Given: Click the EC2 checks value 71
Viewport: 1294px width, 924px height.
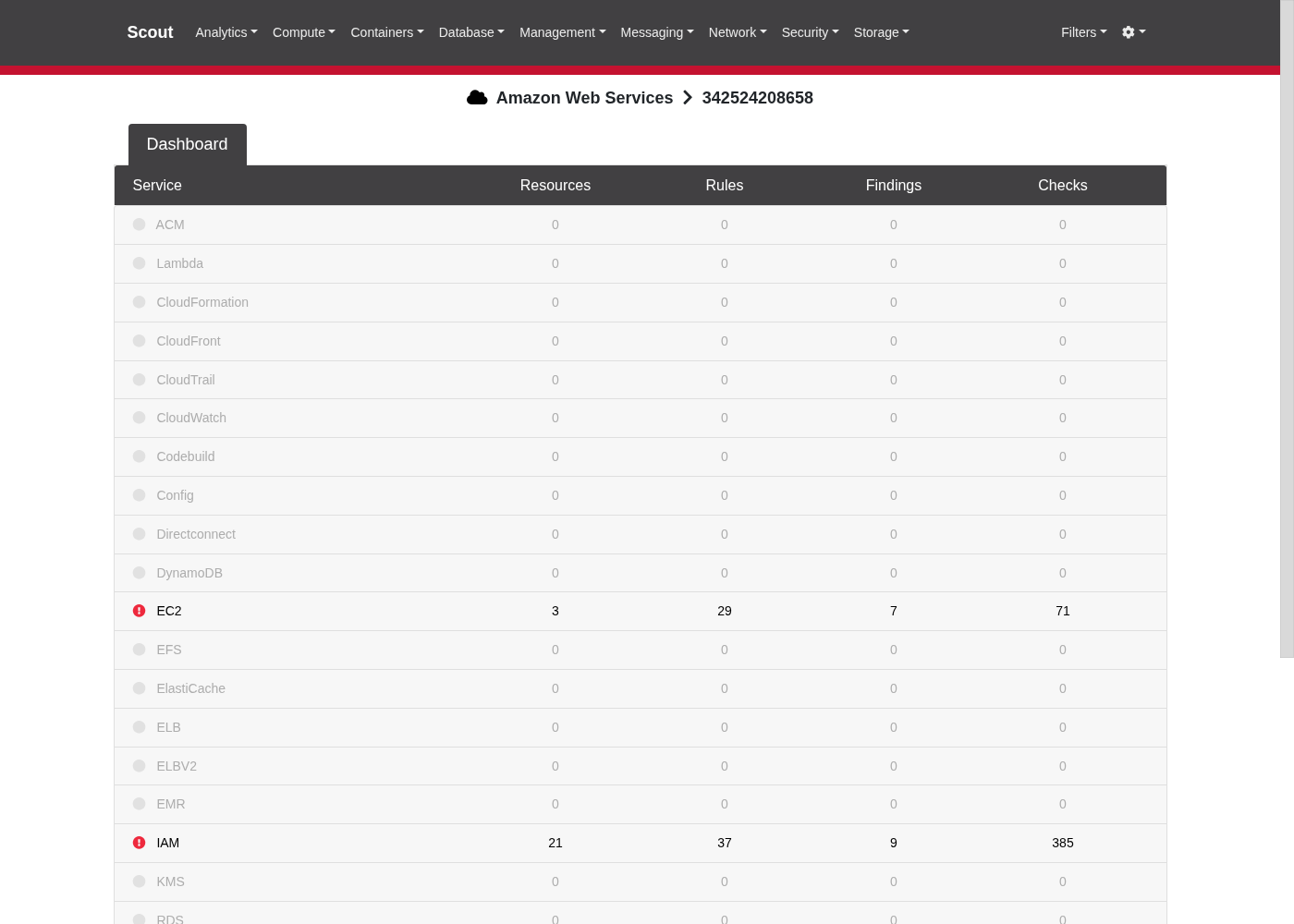Looking at the screenshot, I should tap(1063, 611).
